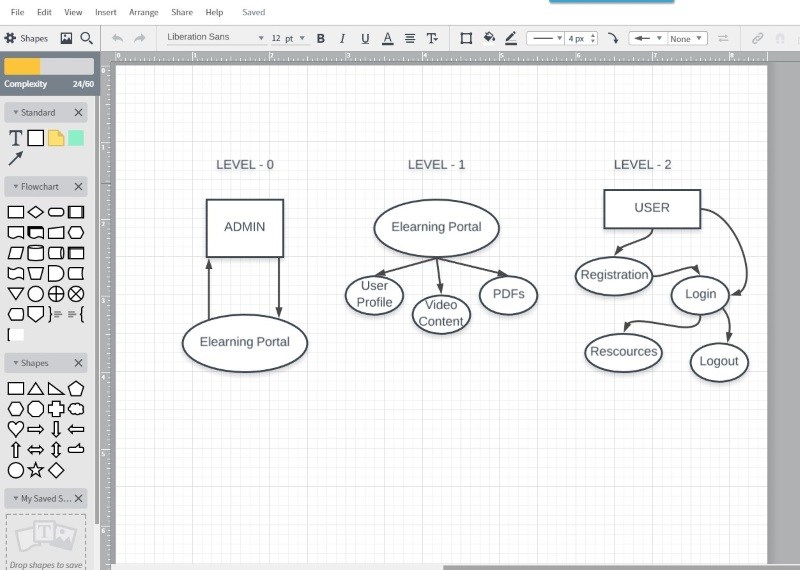Open the Arrange menu
This screenshot has height=570, width=800.
coord(143,12)
